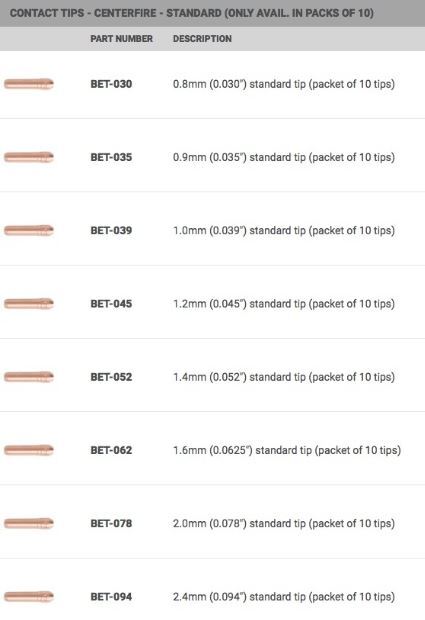The width and height of the screenshot is (425, 620).
Task: Click the 1.6mm (0.0625") standard tip description
Action: coord(287,450)
